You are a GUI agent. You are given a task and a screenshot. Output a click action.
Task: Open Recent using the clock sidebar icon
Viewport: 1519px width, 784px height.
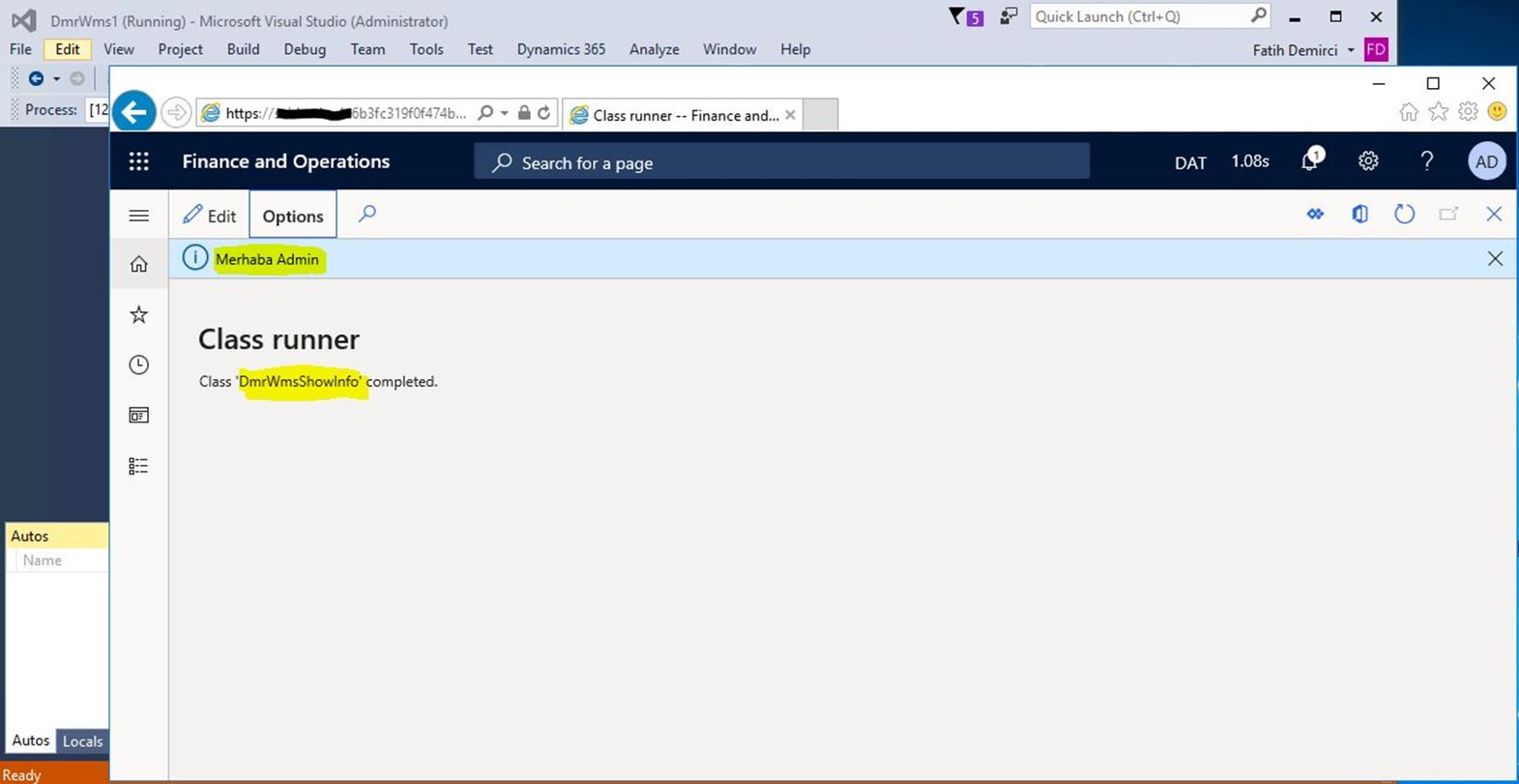coord(139,364)
